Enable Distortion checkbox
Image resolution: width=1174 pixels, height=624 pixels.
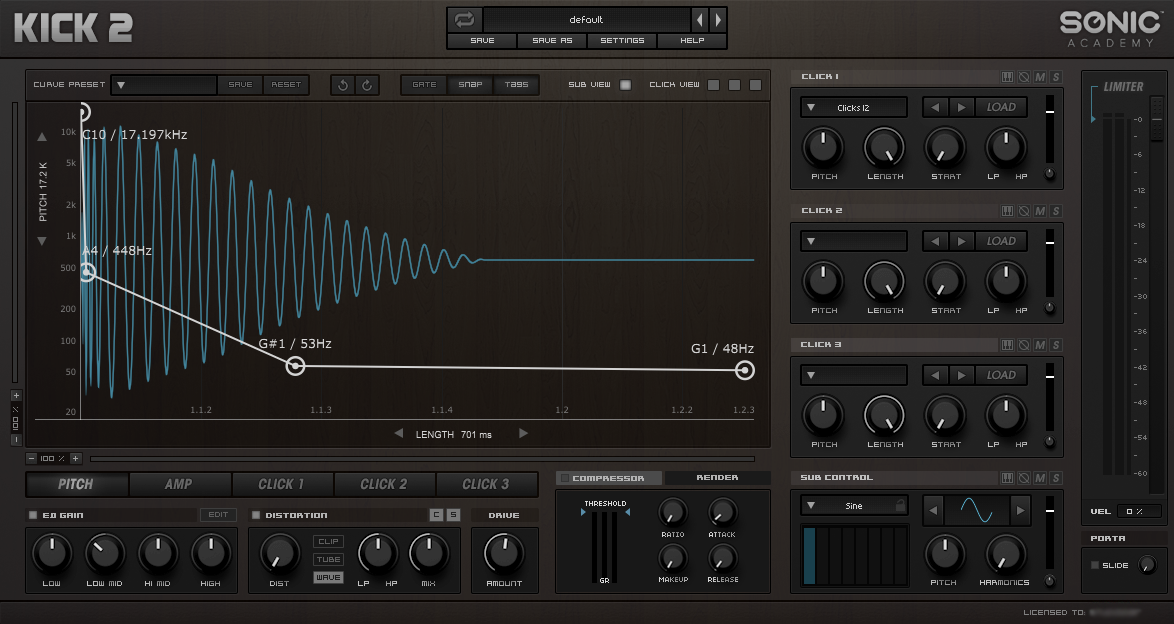[255, 515]
